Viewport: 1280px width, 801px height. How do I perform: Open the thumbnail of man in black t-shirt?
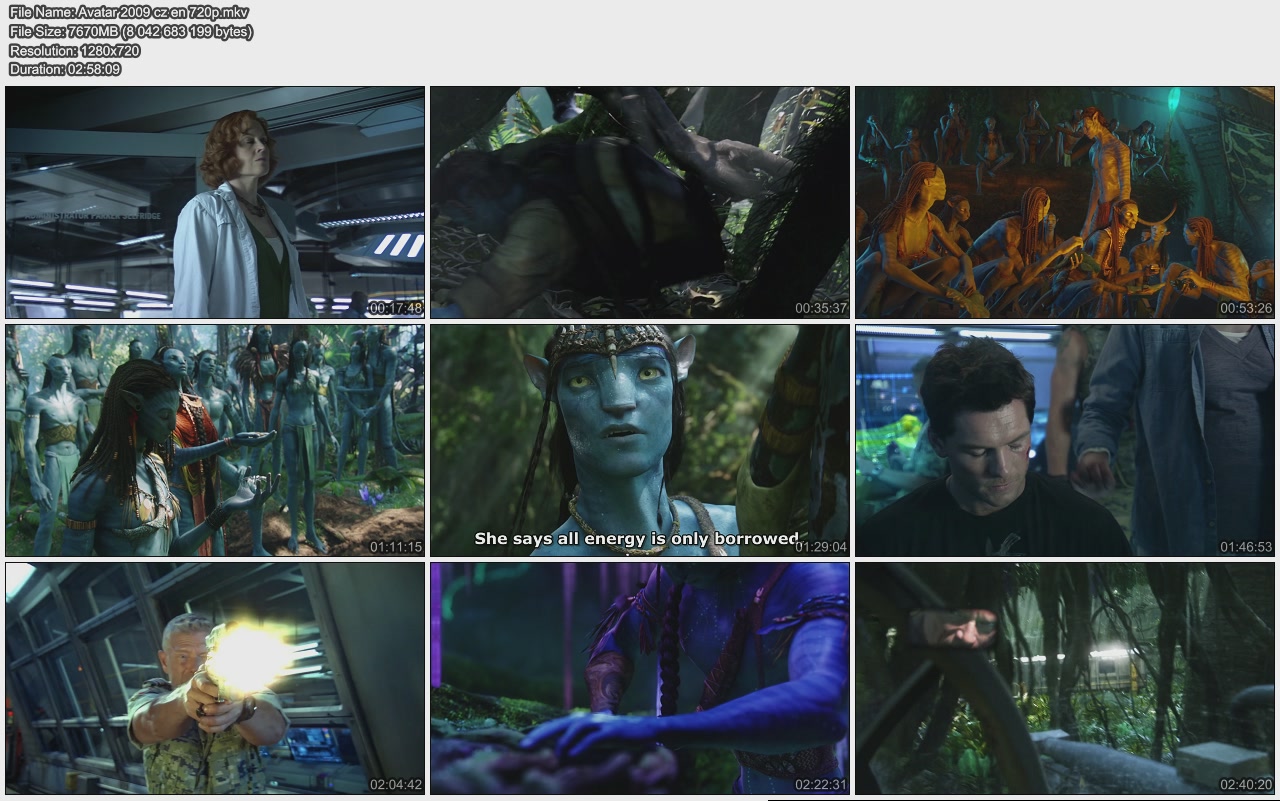(x=1065, y=440)
